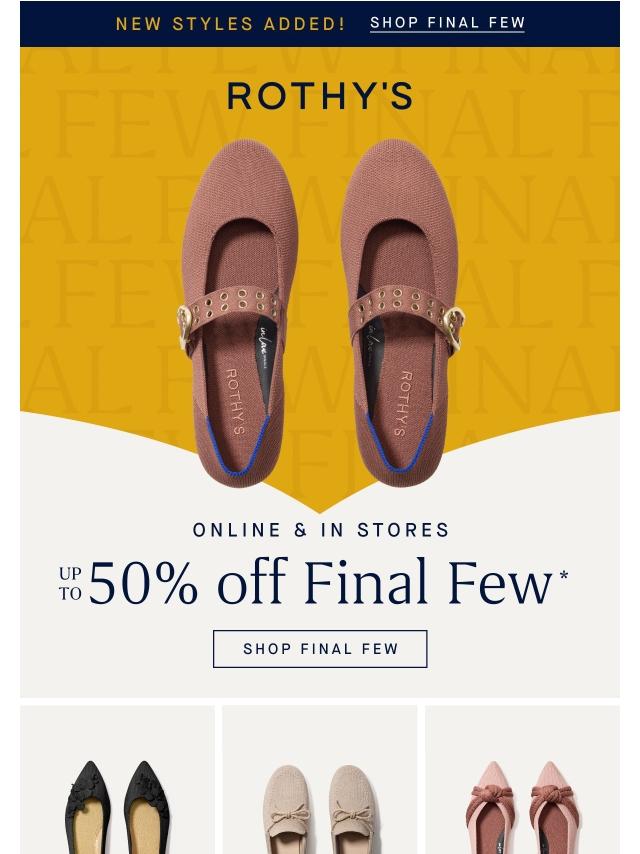640x854 pixels.
Task: Click the Rothy's logo
Action: point(320,96)
